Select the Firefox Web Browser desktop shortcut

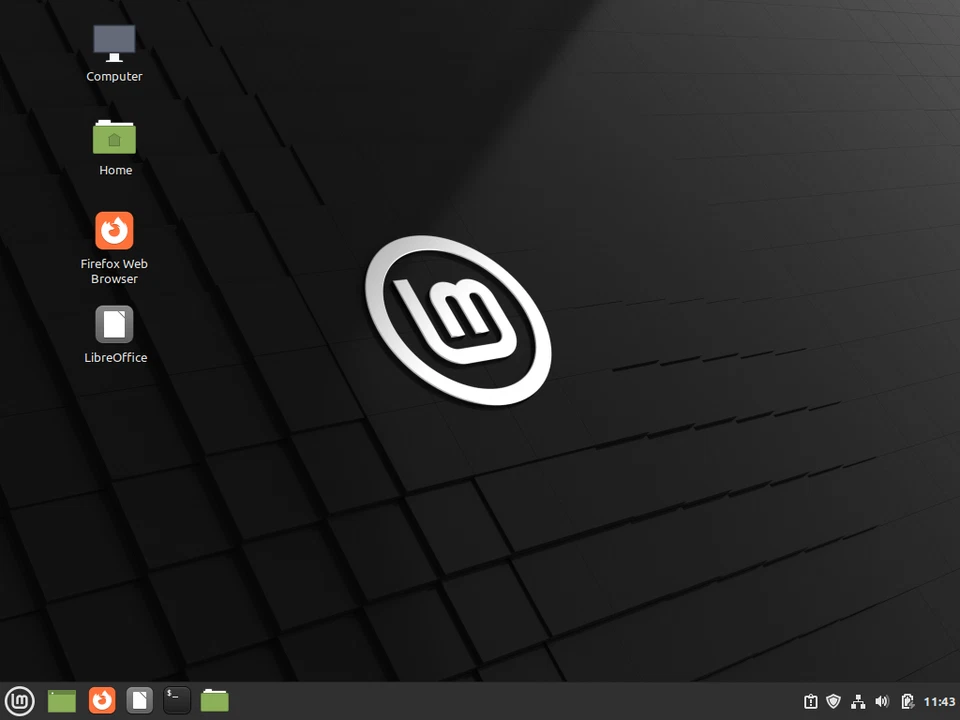tap(114, 229)
